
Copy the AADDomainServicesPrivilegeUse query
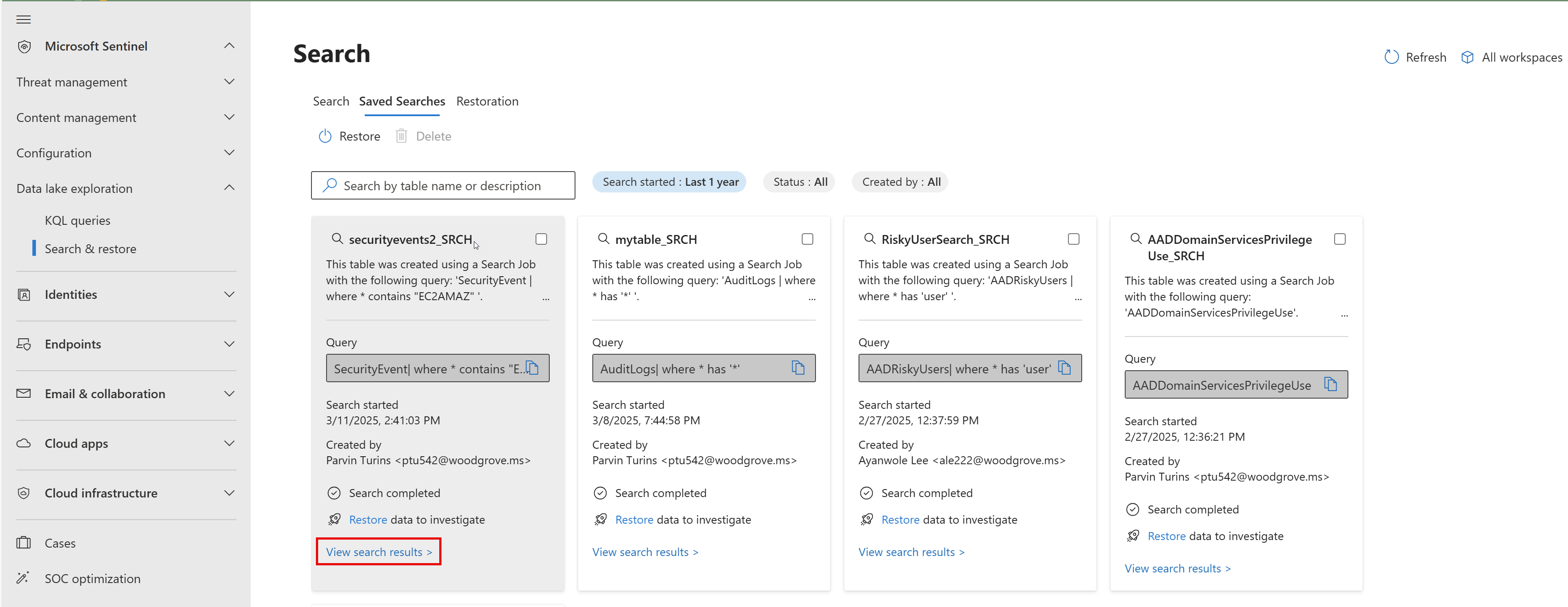[1330, 384]
